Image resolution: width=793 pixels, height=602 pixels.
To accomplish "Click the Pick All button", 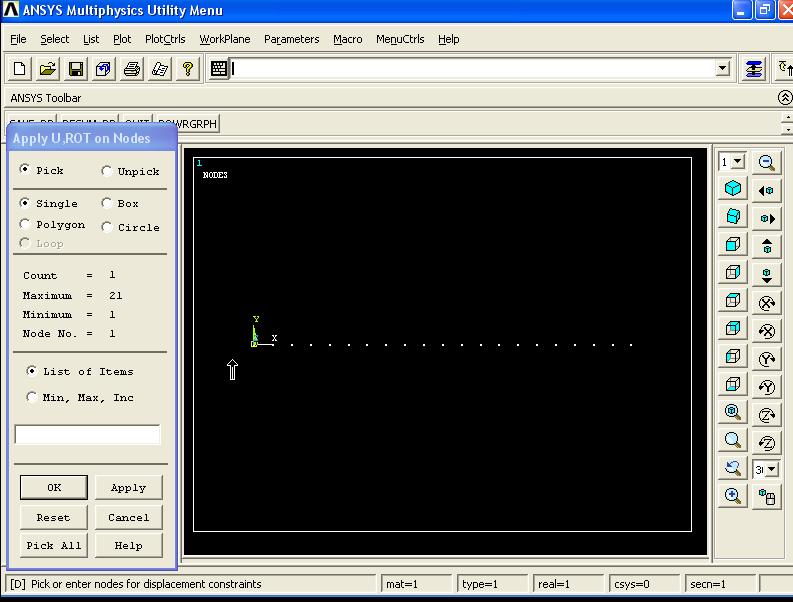I will (x=54, y=545).
